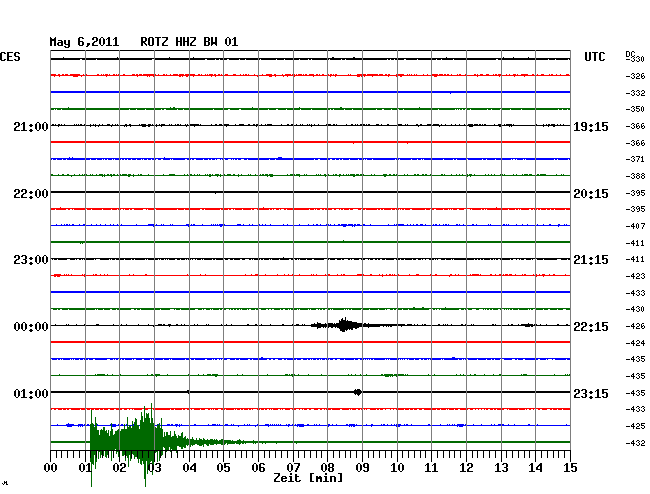650x494 pixels.
Task: Click minute label 07 on the time axis
Action: tap(293, 467)
